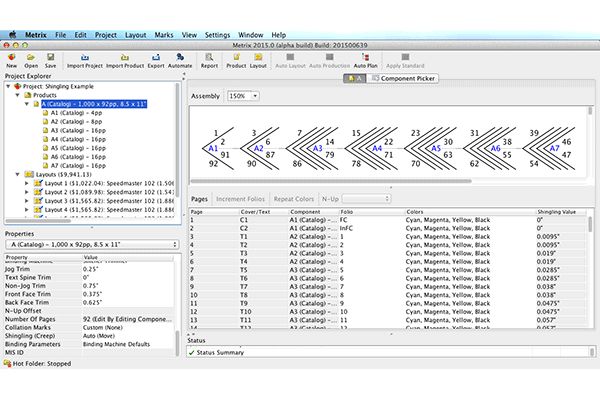The image size is (600, 400).
Task: Open the Properties A (Catalog) selector dropdown
Action: [92, 244]
